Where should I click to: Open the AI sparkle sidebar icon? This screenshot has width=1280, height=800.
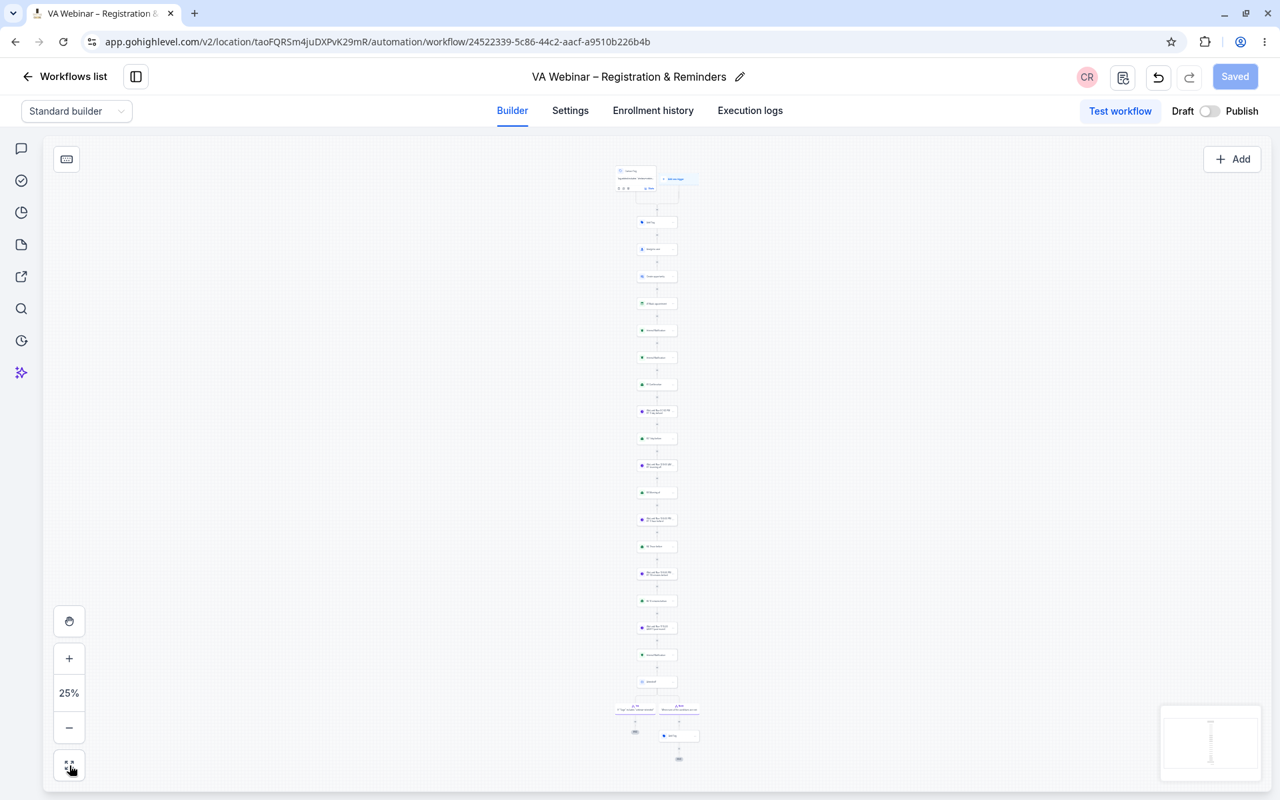tap(21, 373)
